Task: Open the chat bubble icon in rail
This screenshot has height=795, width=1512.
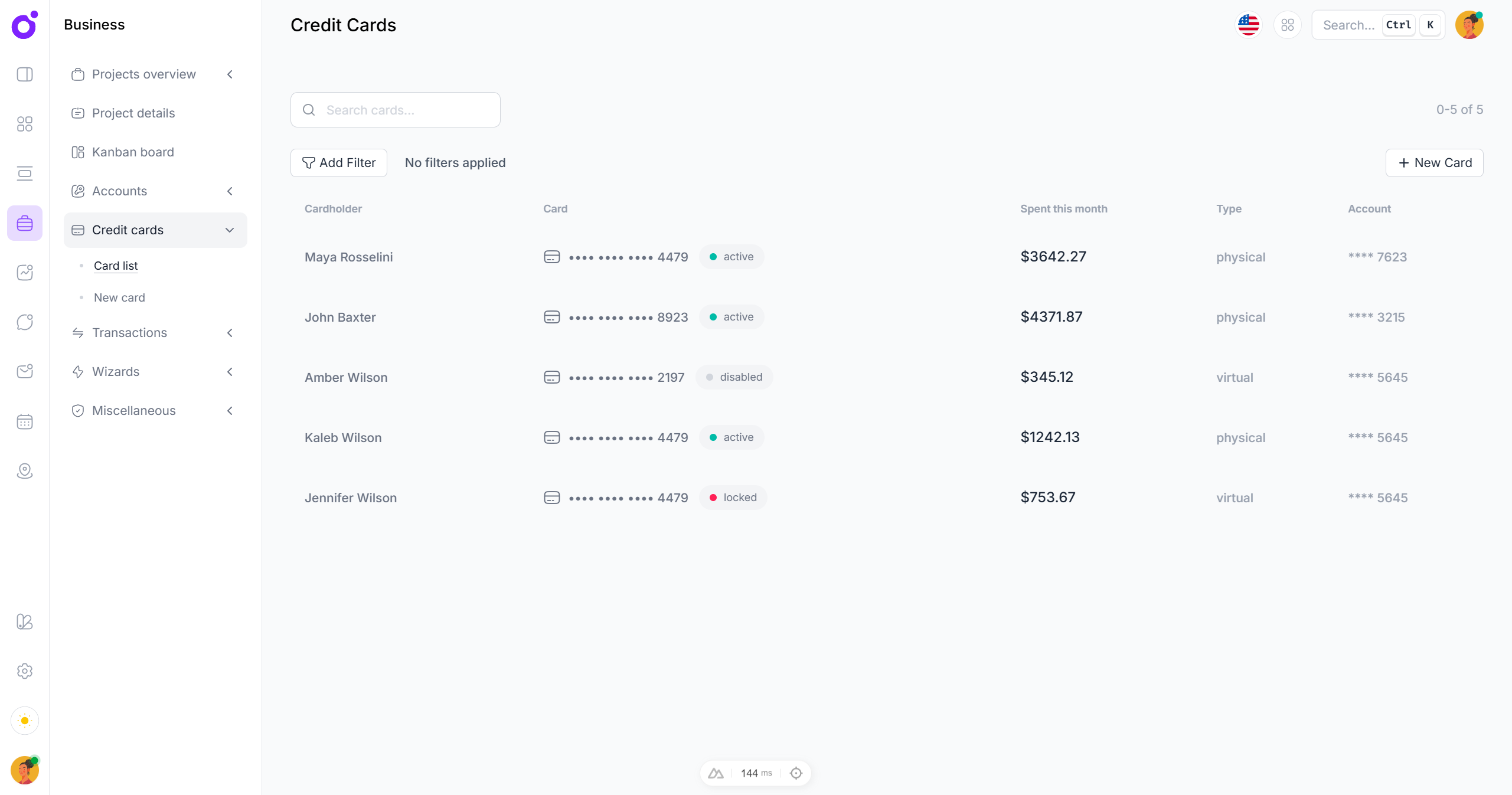Action: click(25, 322)
